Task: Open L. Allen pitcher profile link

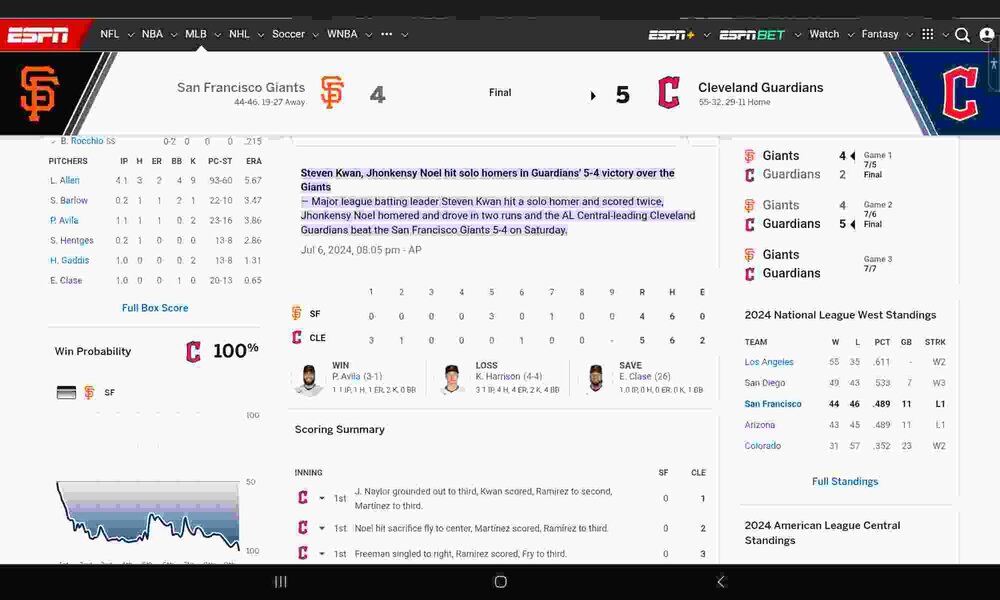Action: click(x=65, y=180)
